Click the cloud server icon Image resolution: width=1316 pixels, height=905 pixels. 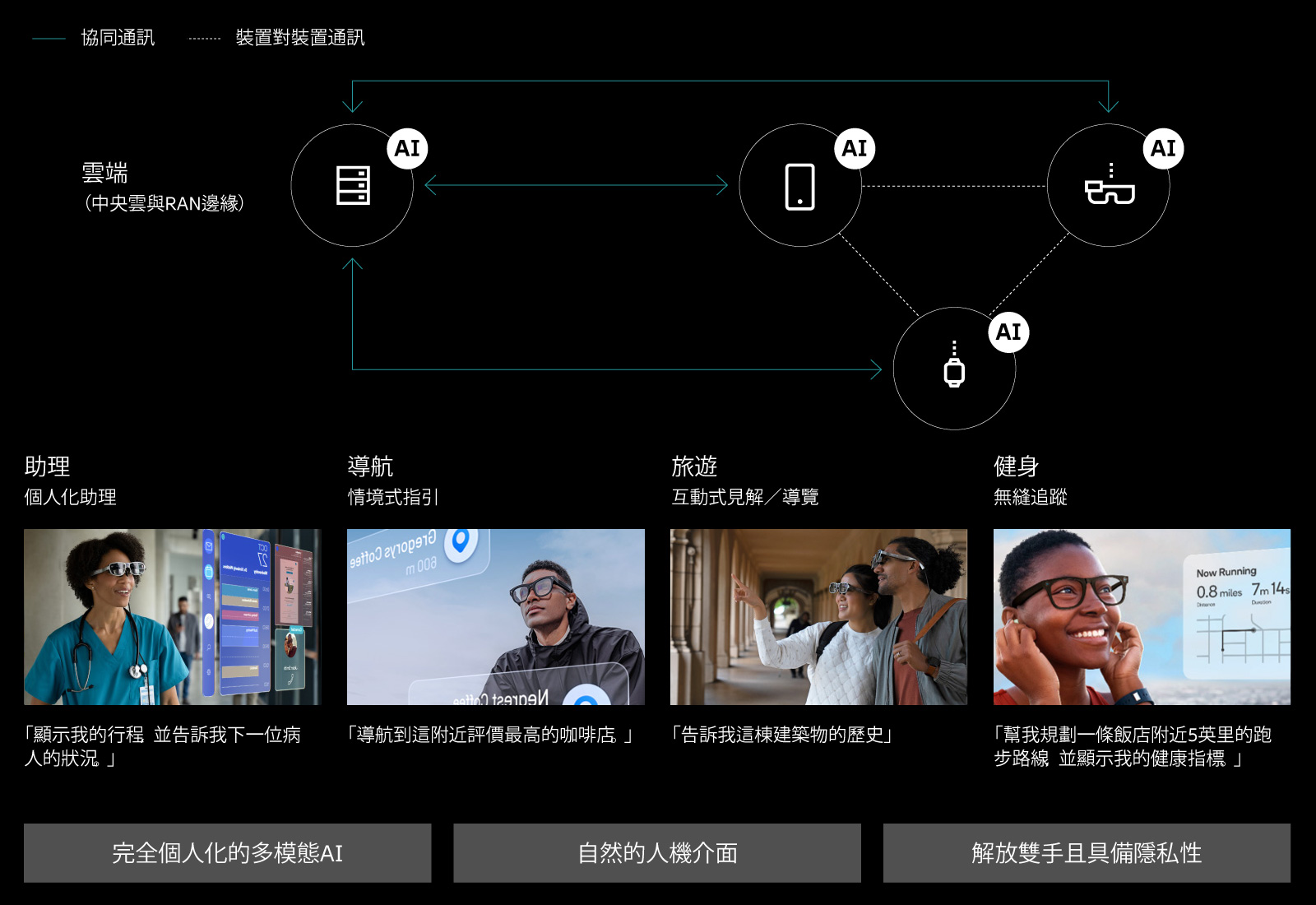point(353,185)
